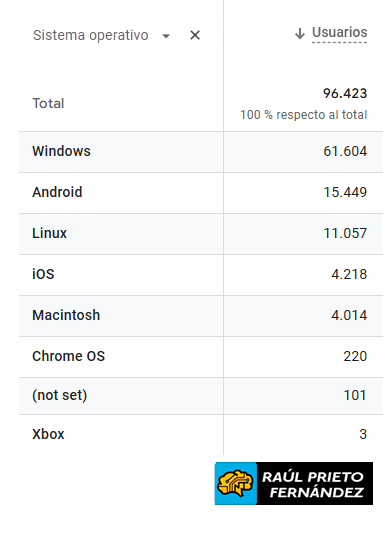
Task: Click the total users figure 96.423
Action: [x=345, y=93]
